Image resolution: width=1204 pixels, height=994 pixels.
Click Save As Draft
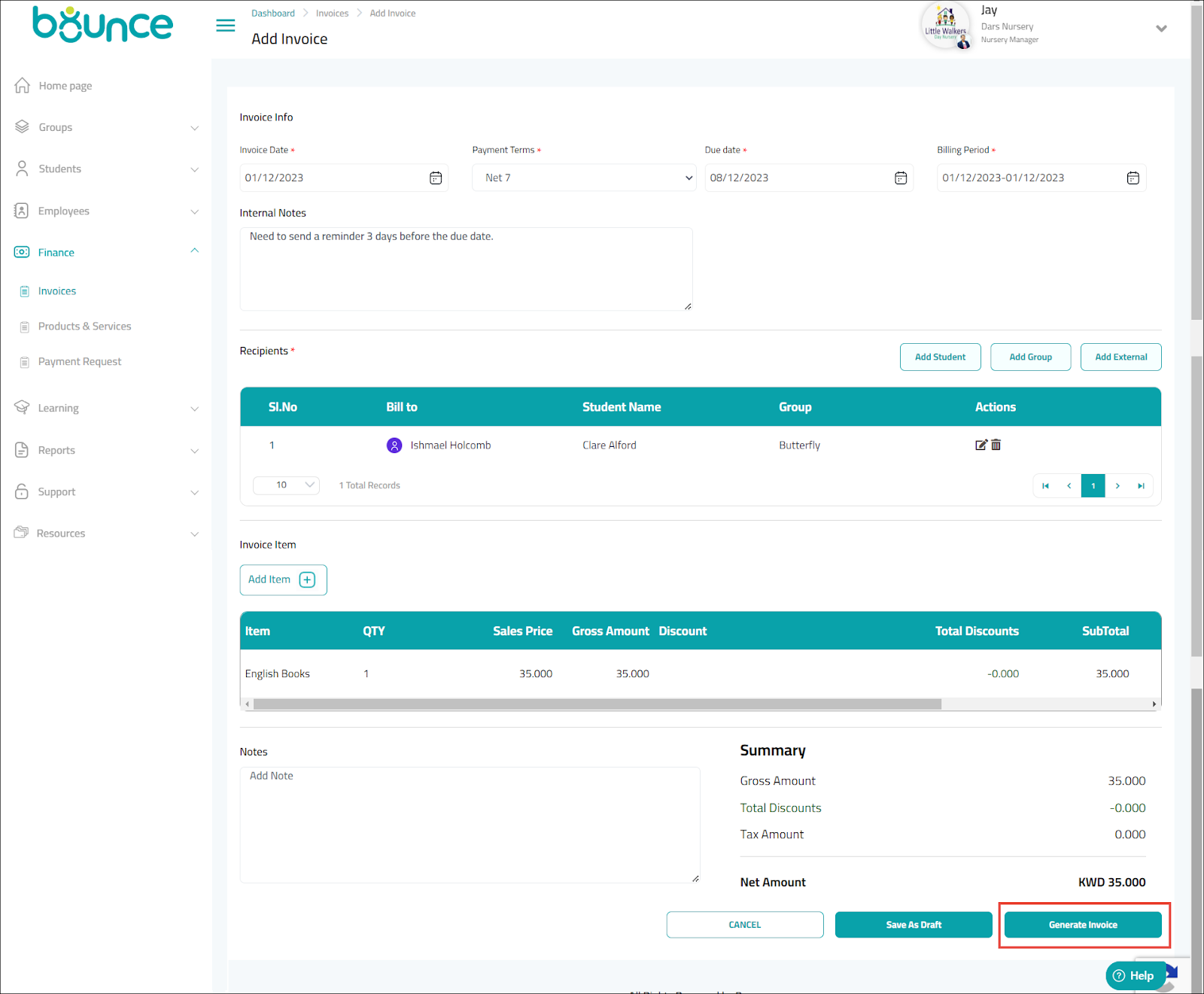click(914, 924)
